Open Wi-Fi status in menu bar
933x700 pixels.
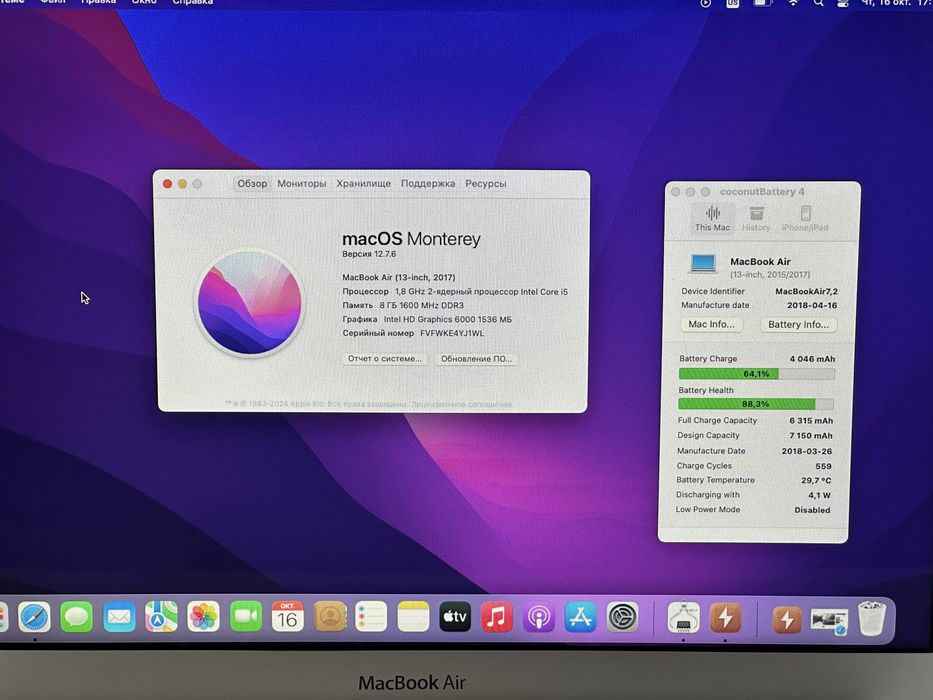point(793,3)
